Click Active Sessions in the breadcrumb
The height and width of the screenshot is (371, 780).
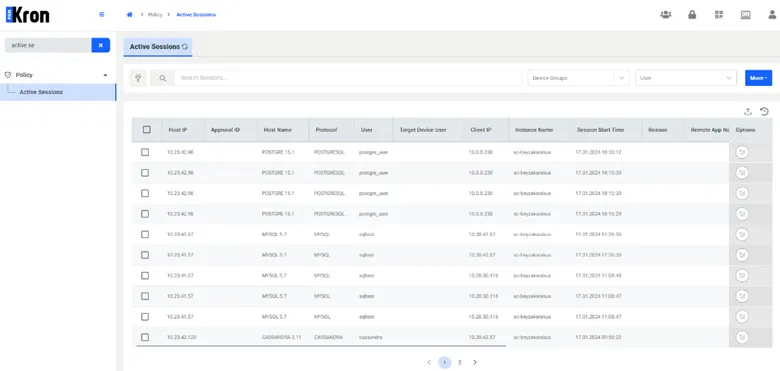[x=196, y=14]
